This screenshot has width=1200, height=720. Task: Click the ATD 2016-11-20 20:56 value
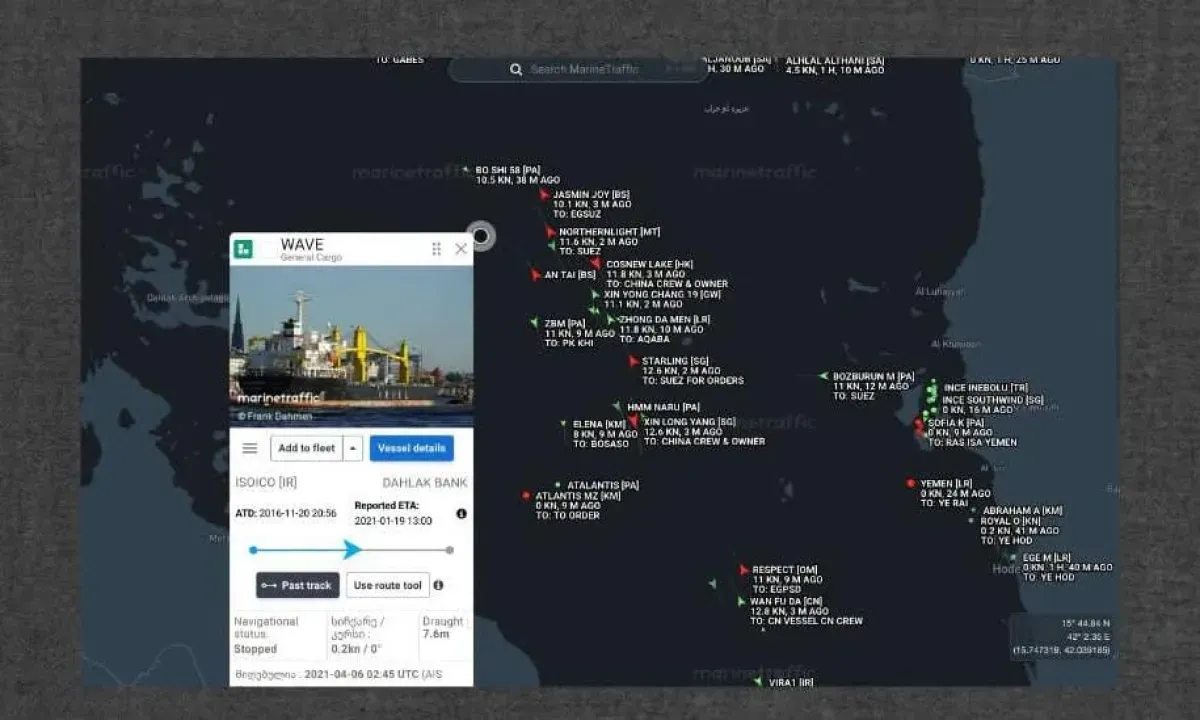click(x=285, y=513)
